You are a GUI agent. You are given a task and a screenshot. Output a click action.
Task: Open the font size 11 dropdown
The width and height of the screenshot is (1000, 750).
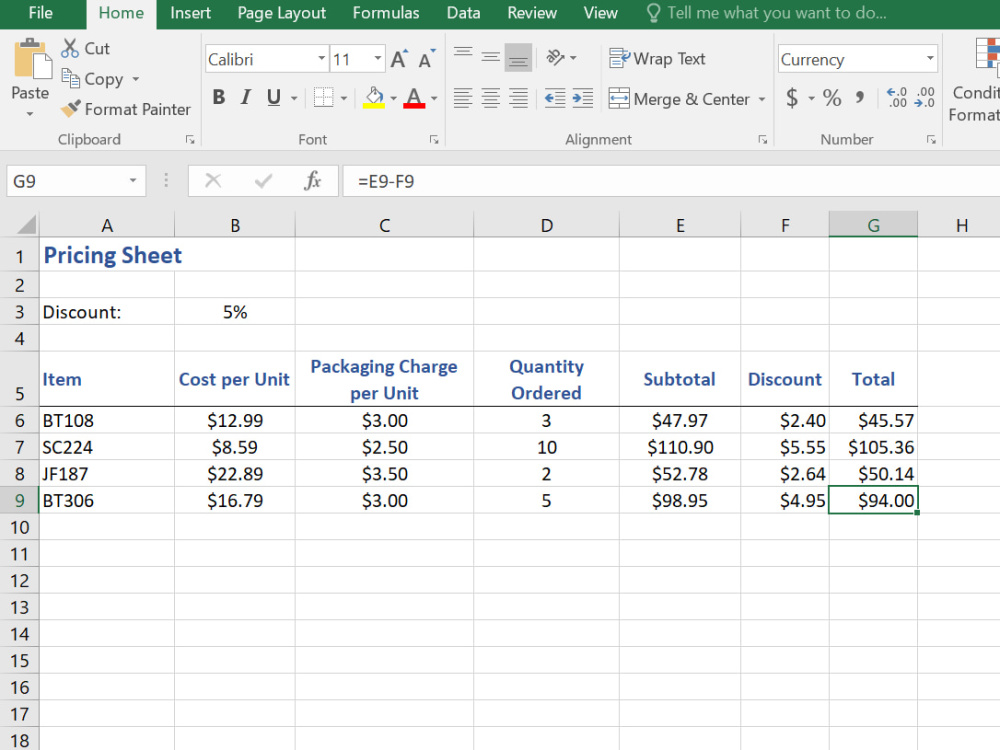coord(378,59)
